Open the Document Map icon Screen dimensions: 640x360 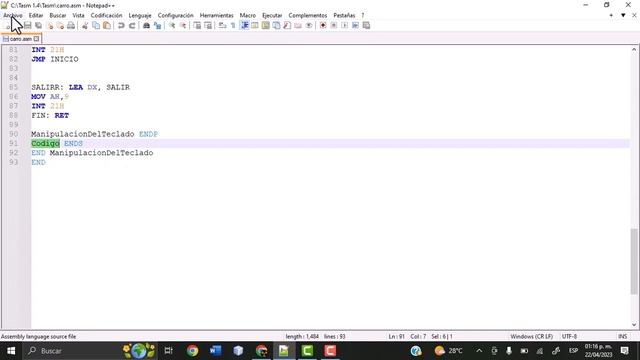click(266, 25)
